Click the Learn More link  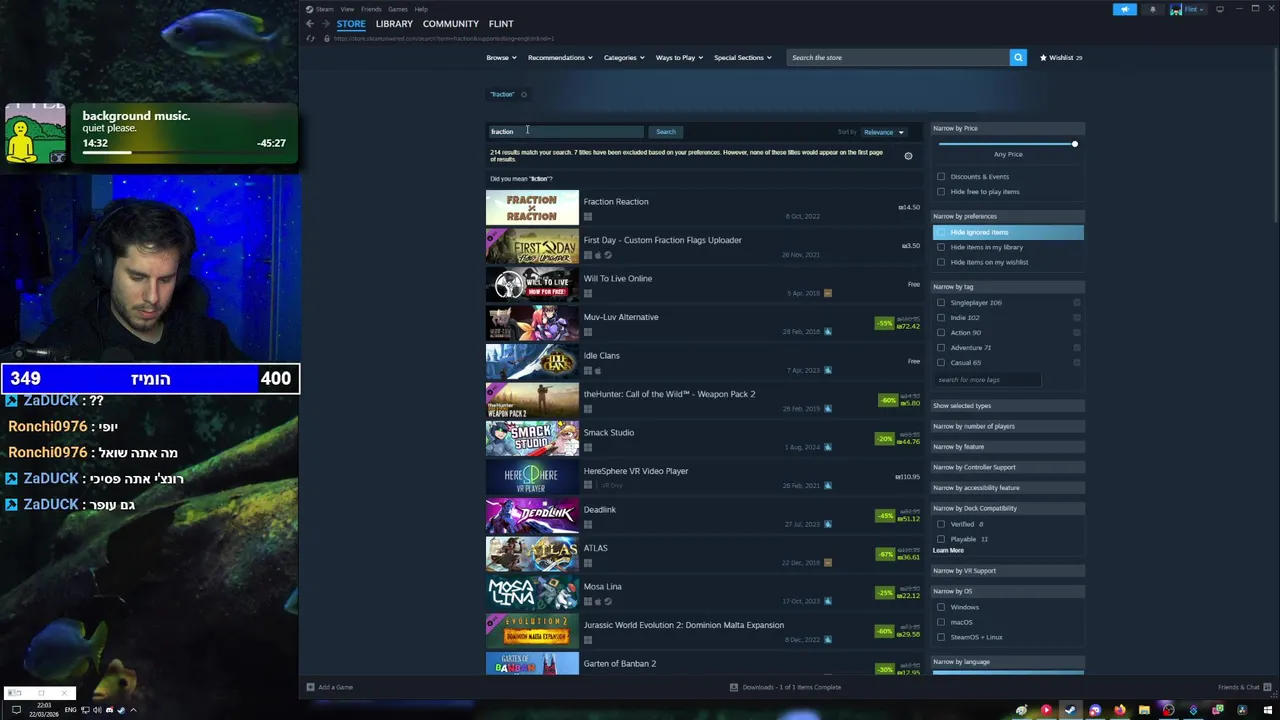[948, 551]
